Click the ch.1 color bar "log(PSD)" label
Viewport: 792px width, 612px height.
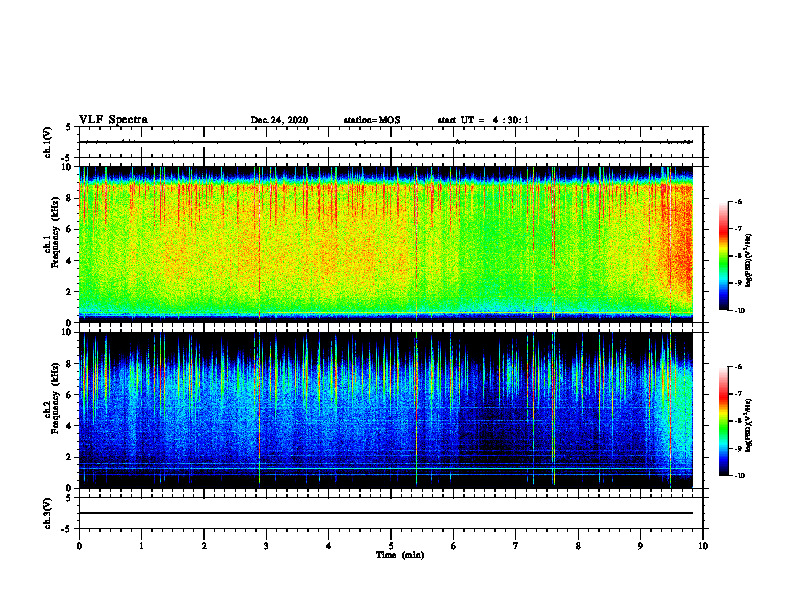tap(749, 261)
